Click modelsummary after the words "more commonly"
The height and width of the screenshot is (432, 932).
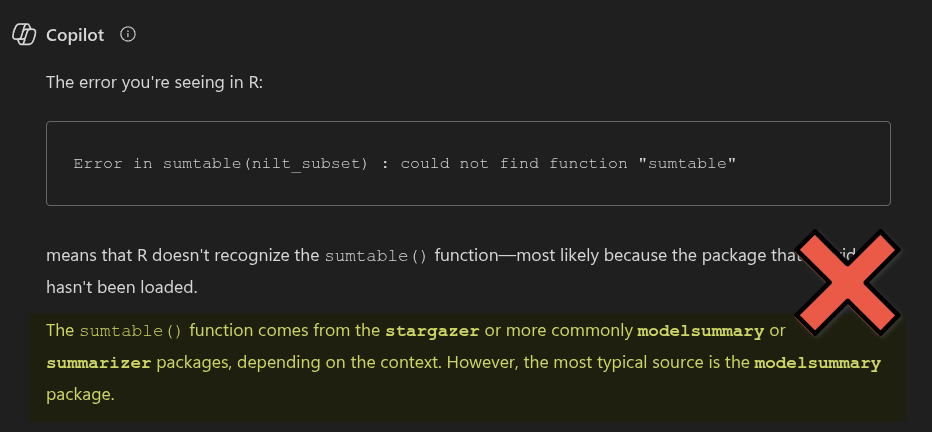tap(700, 331)
